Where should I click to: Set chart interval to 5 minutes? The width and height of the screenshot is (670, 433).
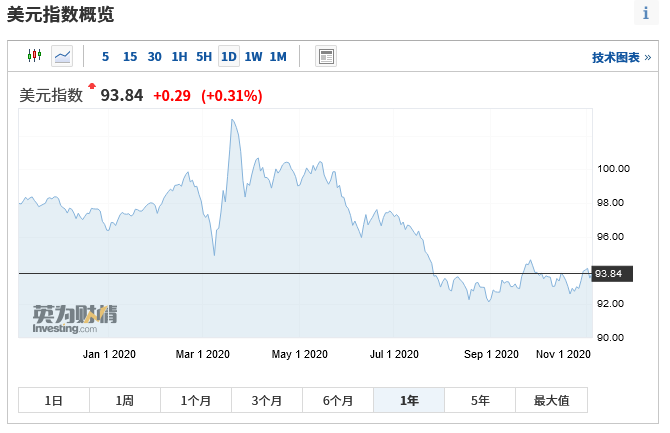click(x=106, y=56)
